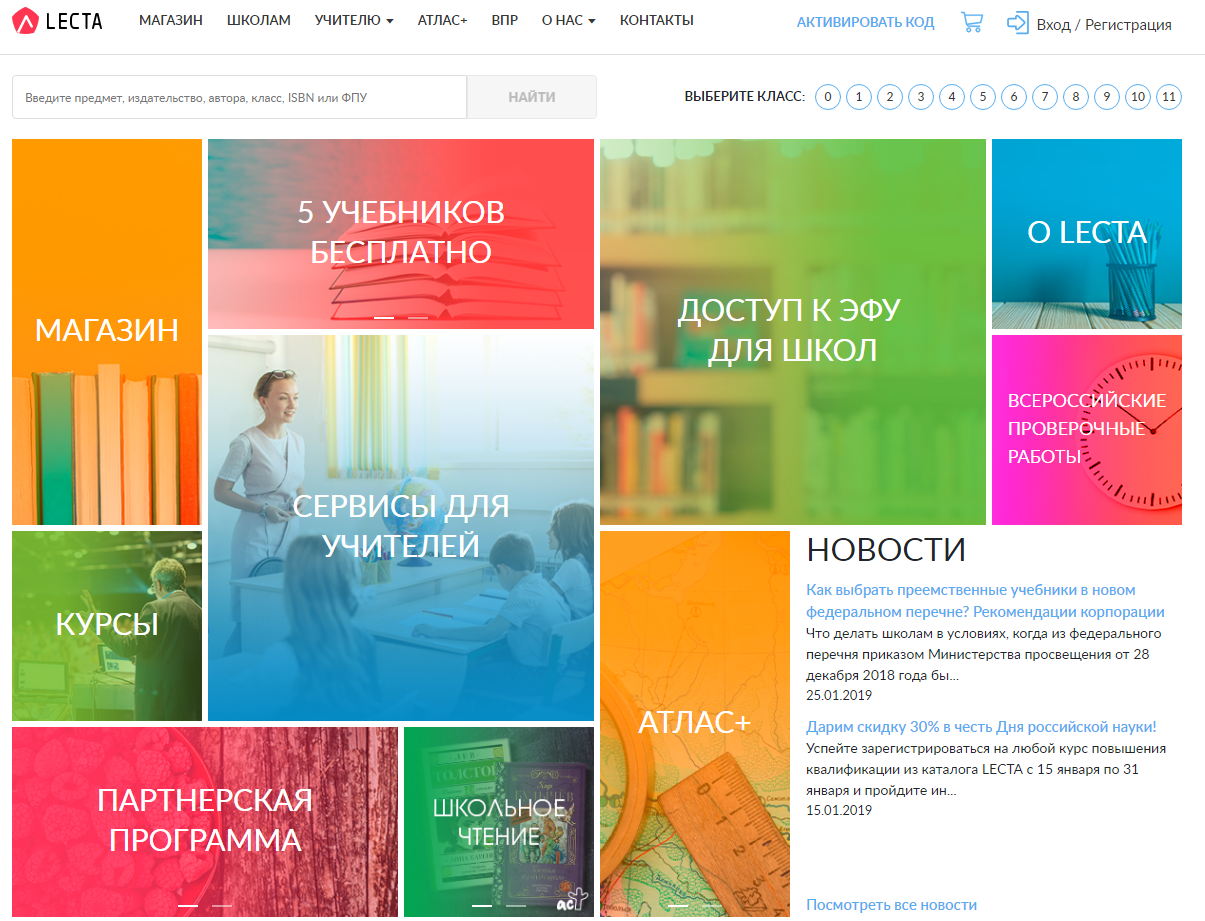Open the green КУРСЫ tile
The width and height of the screenshot is (1205, 921).
107,626
